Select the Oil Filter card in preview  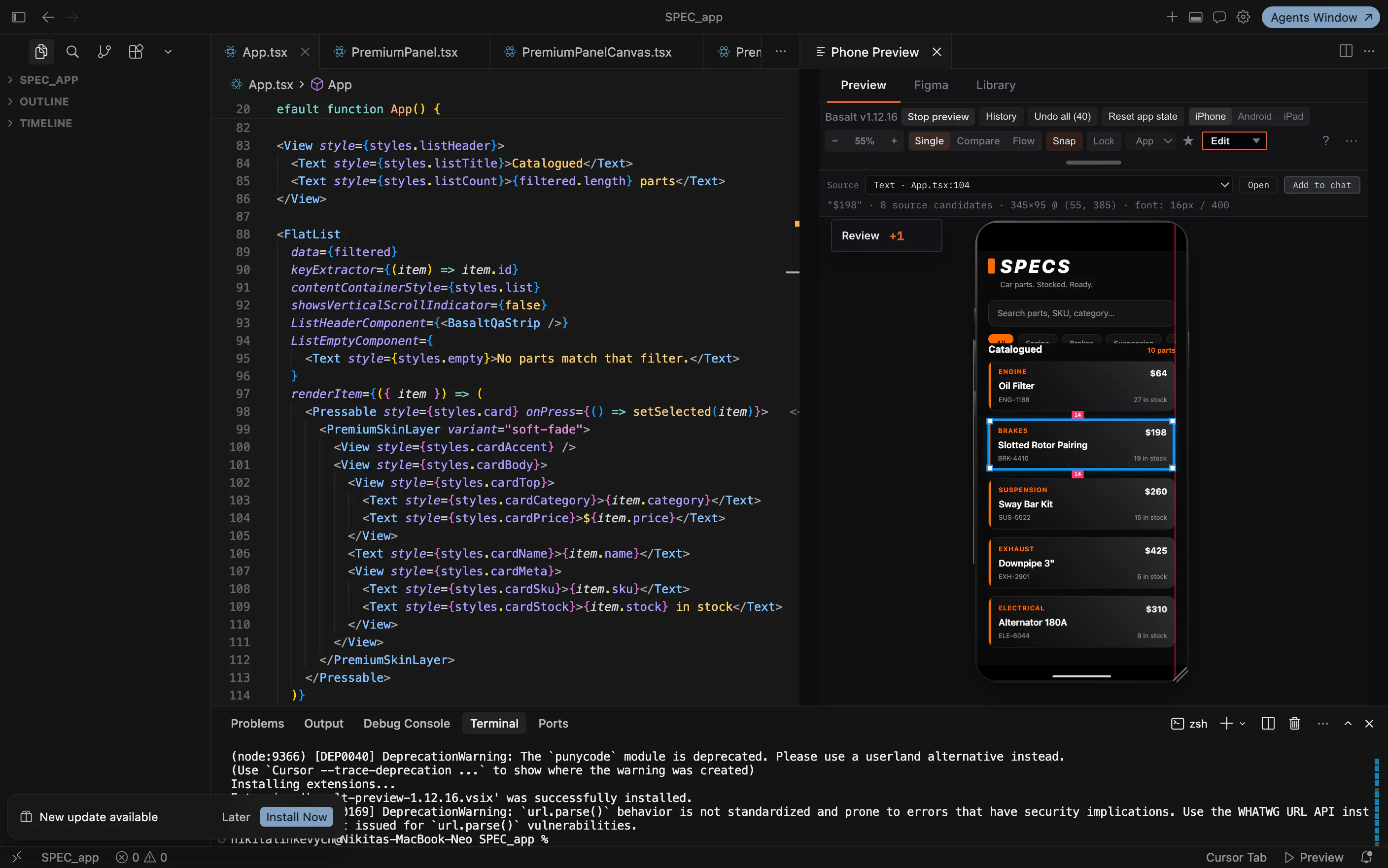[1081, 386]
